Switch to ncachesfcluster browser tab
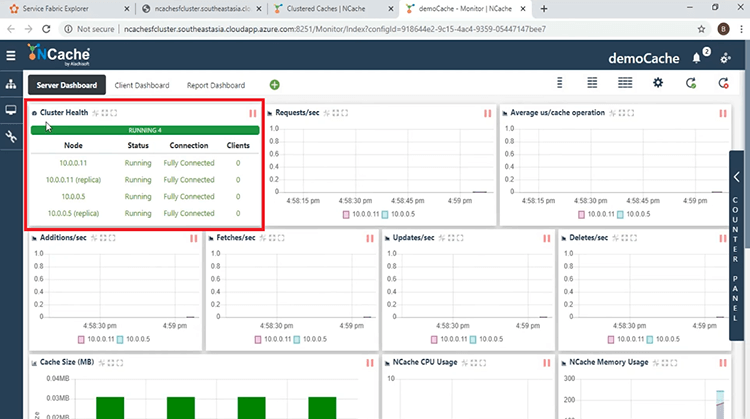Viewport: 750px width, 419px height. 203,9
